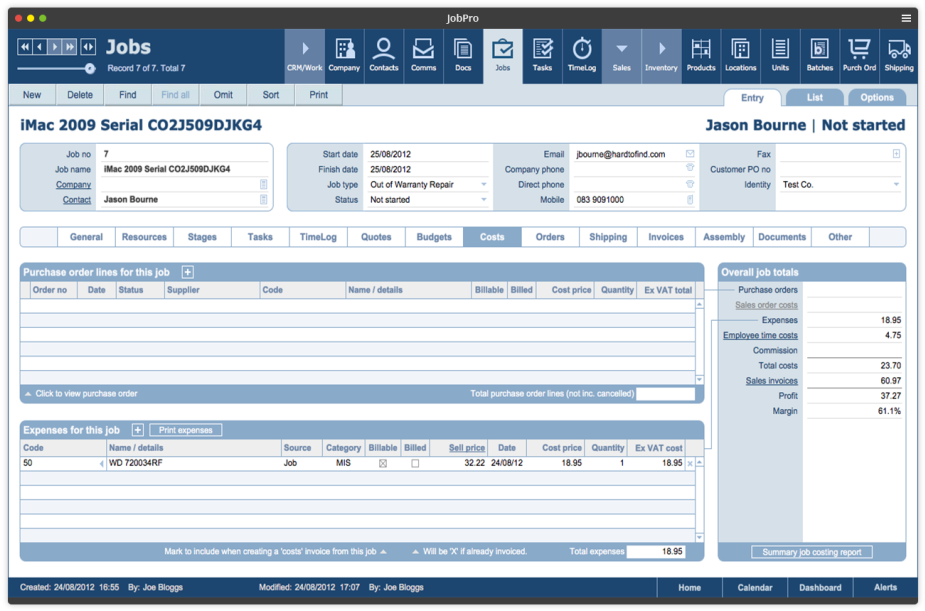Follow the Employee time costs link
925x611 pixels.
[x=760, y=336]
